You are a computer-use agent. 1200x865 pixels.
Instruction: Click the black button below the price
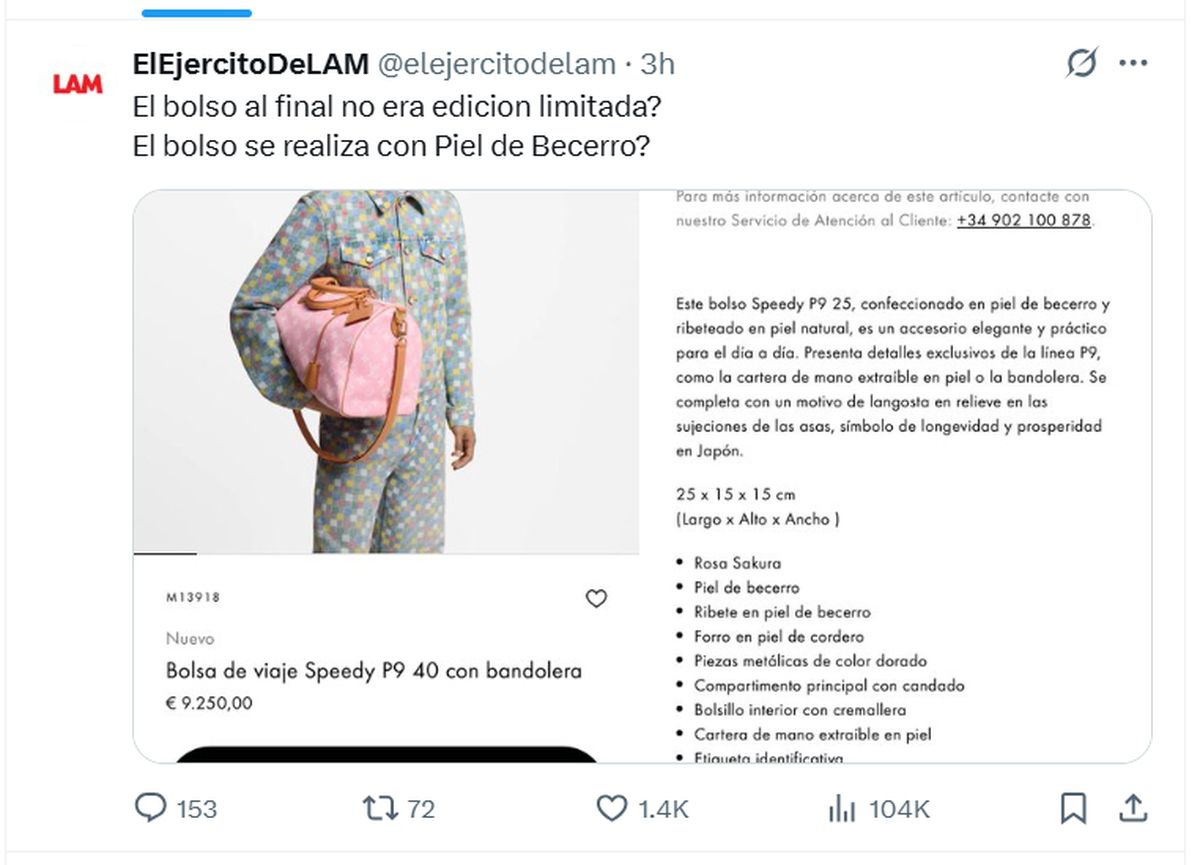tap(386, 753)
